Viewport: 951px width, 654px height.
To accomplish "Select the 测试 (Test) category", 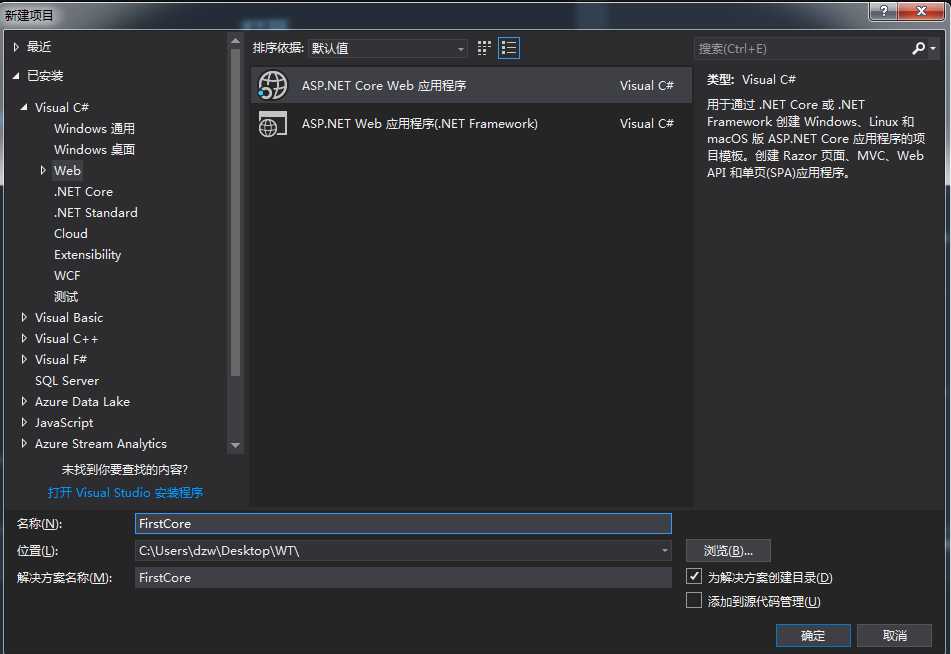I will tap(66, 297).
